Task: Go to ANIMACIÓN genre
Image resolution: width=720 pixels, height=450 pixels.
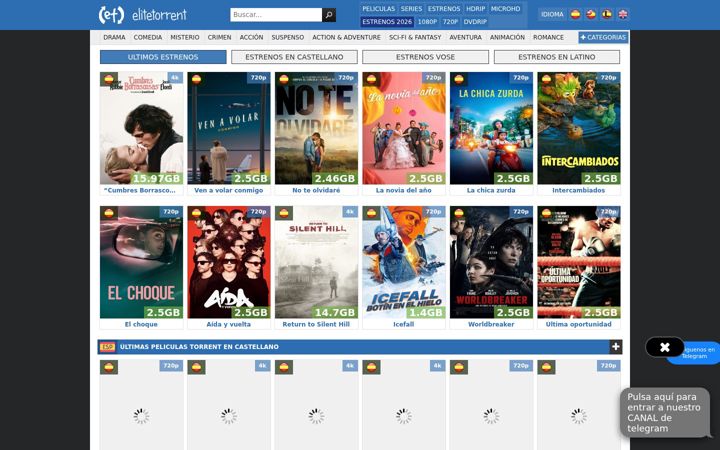Action: (507, 37)
